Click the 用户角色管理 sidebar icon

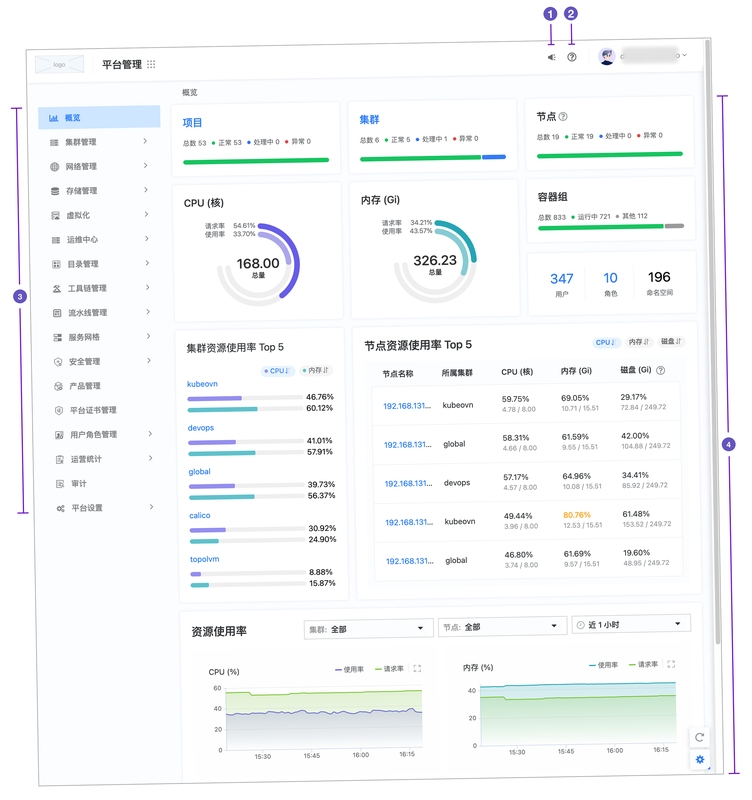[59, 435]
